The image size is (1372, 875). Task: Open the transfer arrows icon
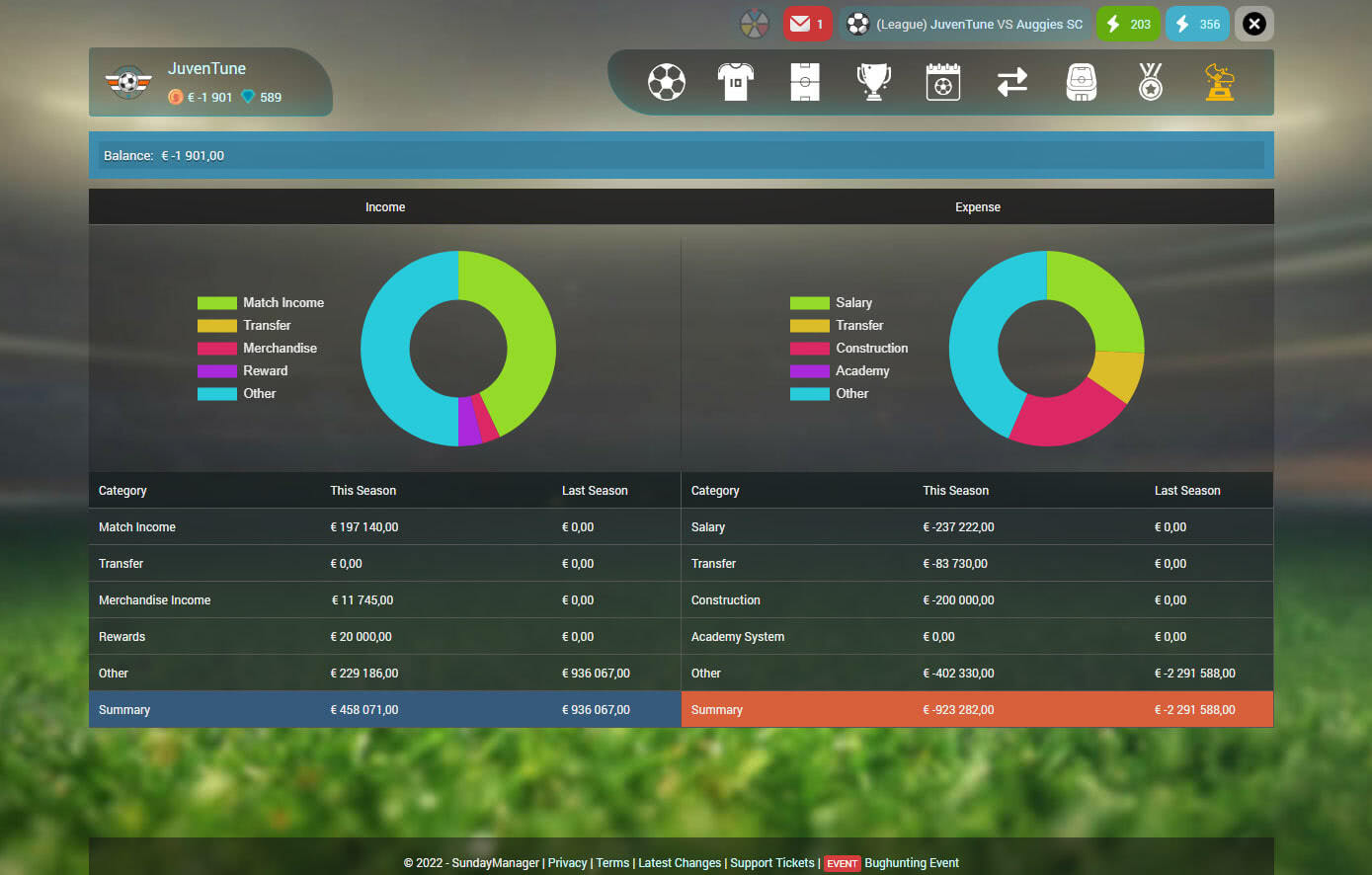click(x=1011, y=83)
